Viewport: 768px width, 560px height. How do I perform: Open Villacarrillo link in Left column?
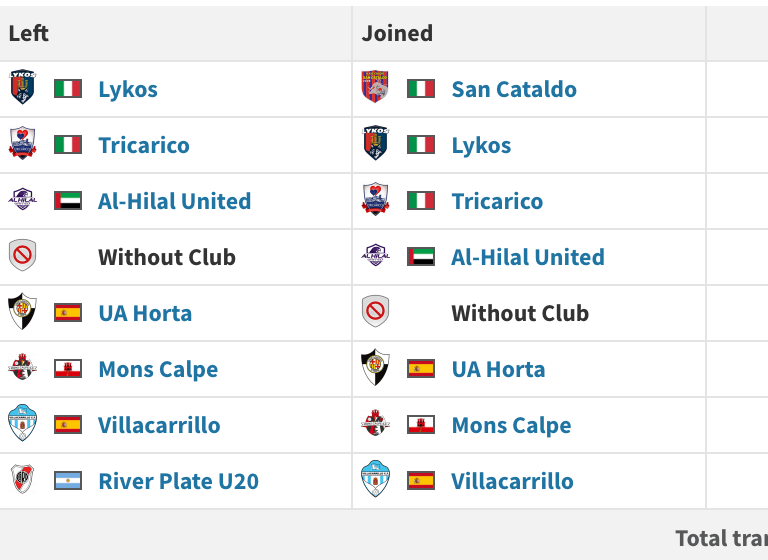(x=159, y=425)
